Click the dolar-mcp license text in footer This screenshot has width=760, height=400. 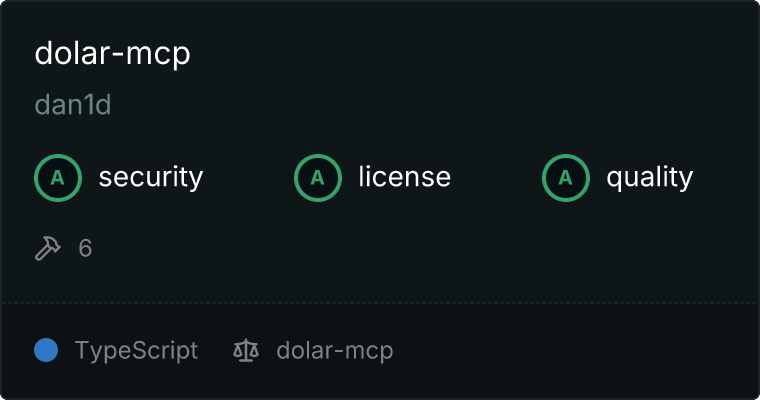pos(334,351)
